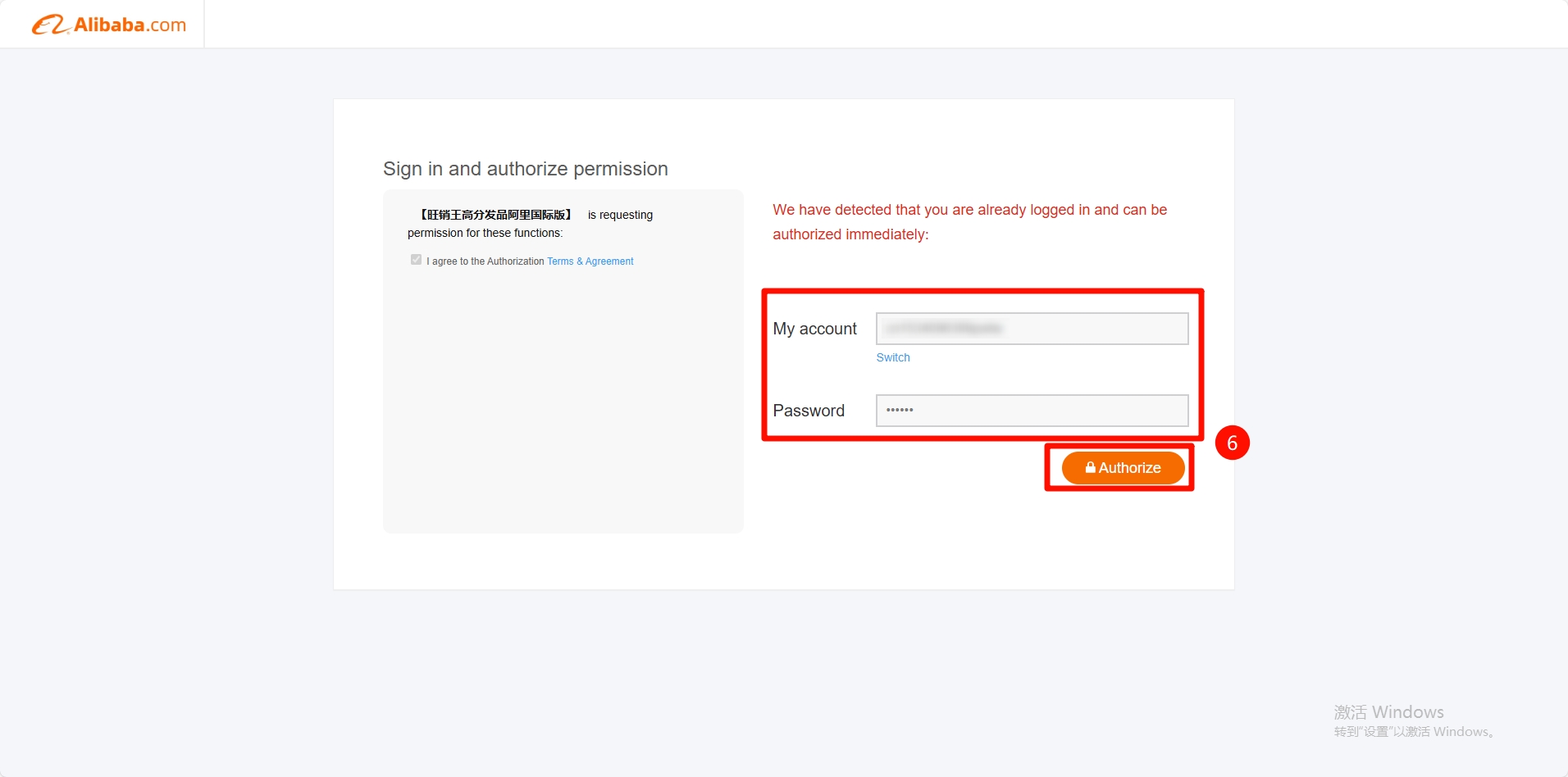The height and width of the screenshot is (777, 1568).
Task: Click the "My account" label
Action: click(x=814, y=329)
